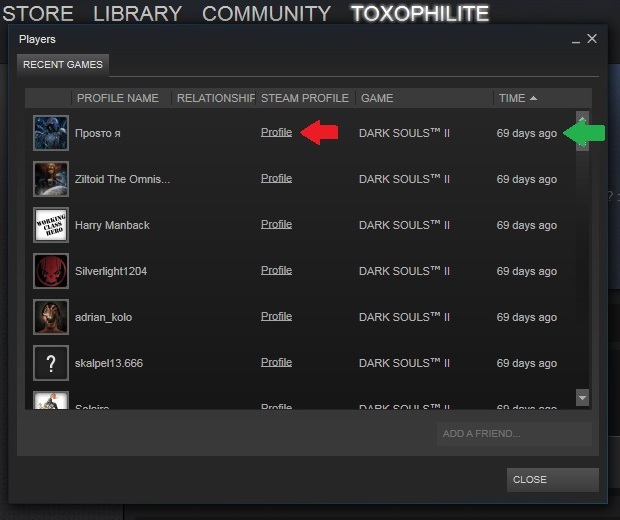Click avatar of Ziltoid The Omnis...

pos(51,179)
